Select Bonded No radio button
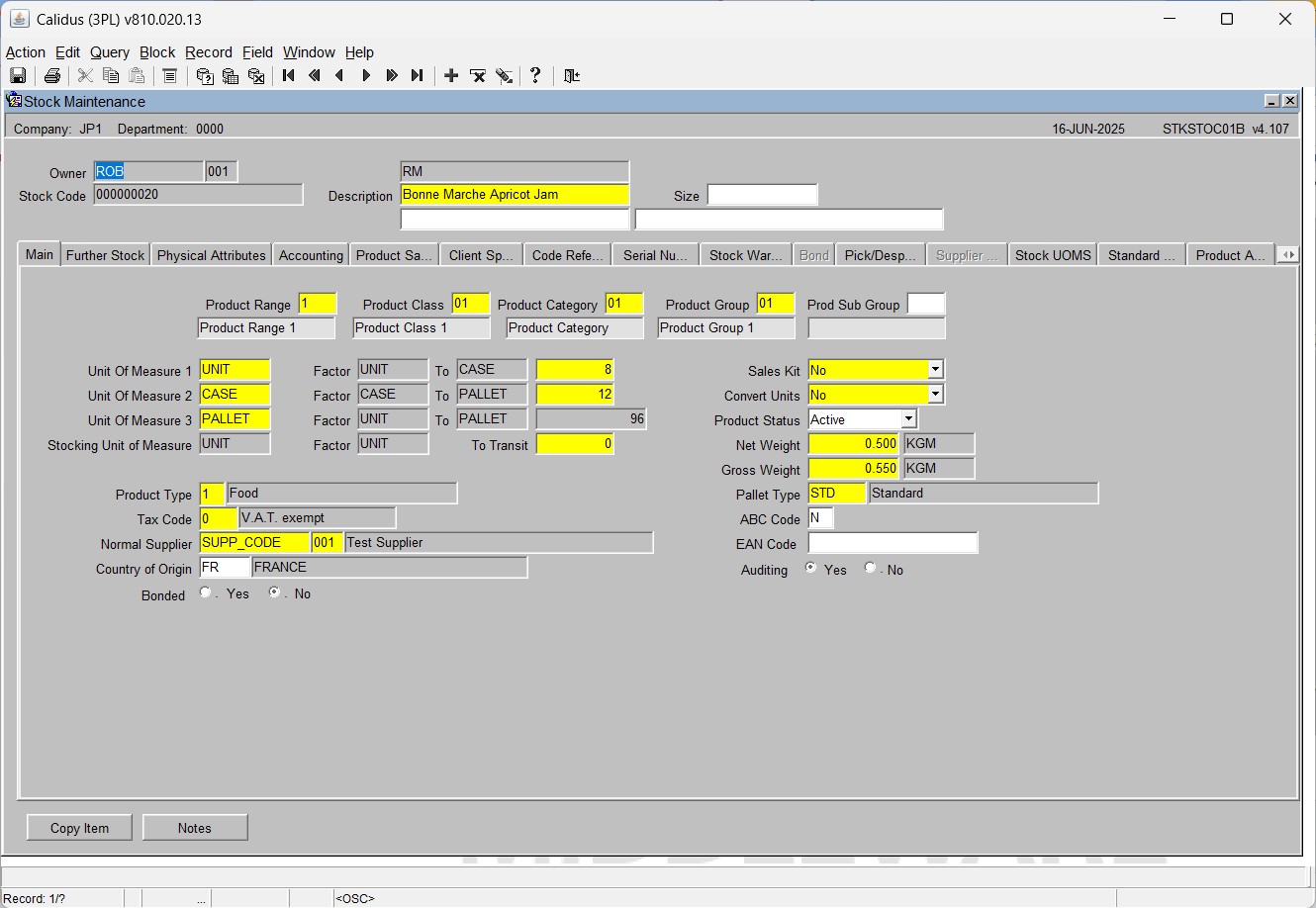Screen dimensions: 1316x908 point(274,592)
